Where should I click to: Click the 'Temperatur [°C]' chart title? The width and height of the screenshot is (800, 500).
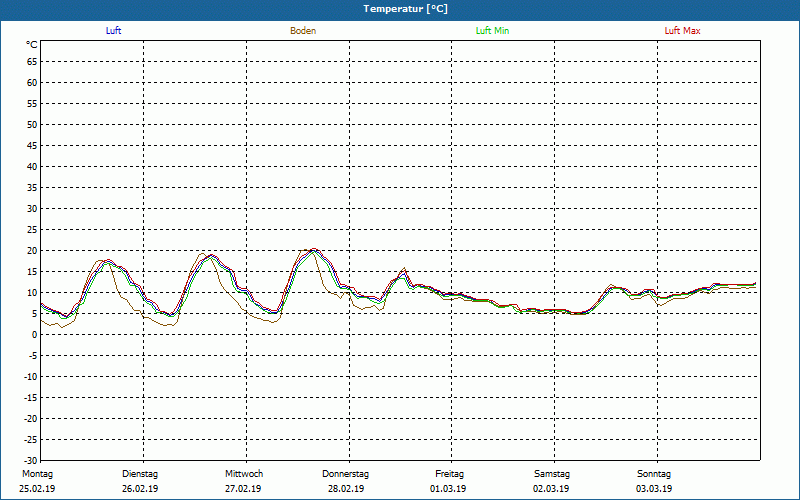406,9
